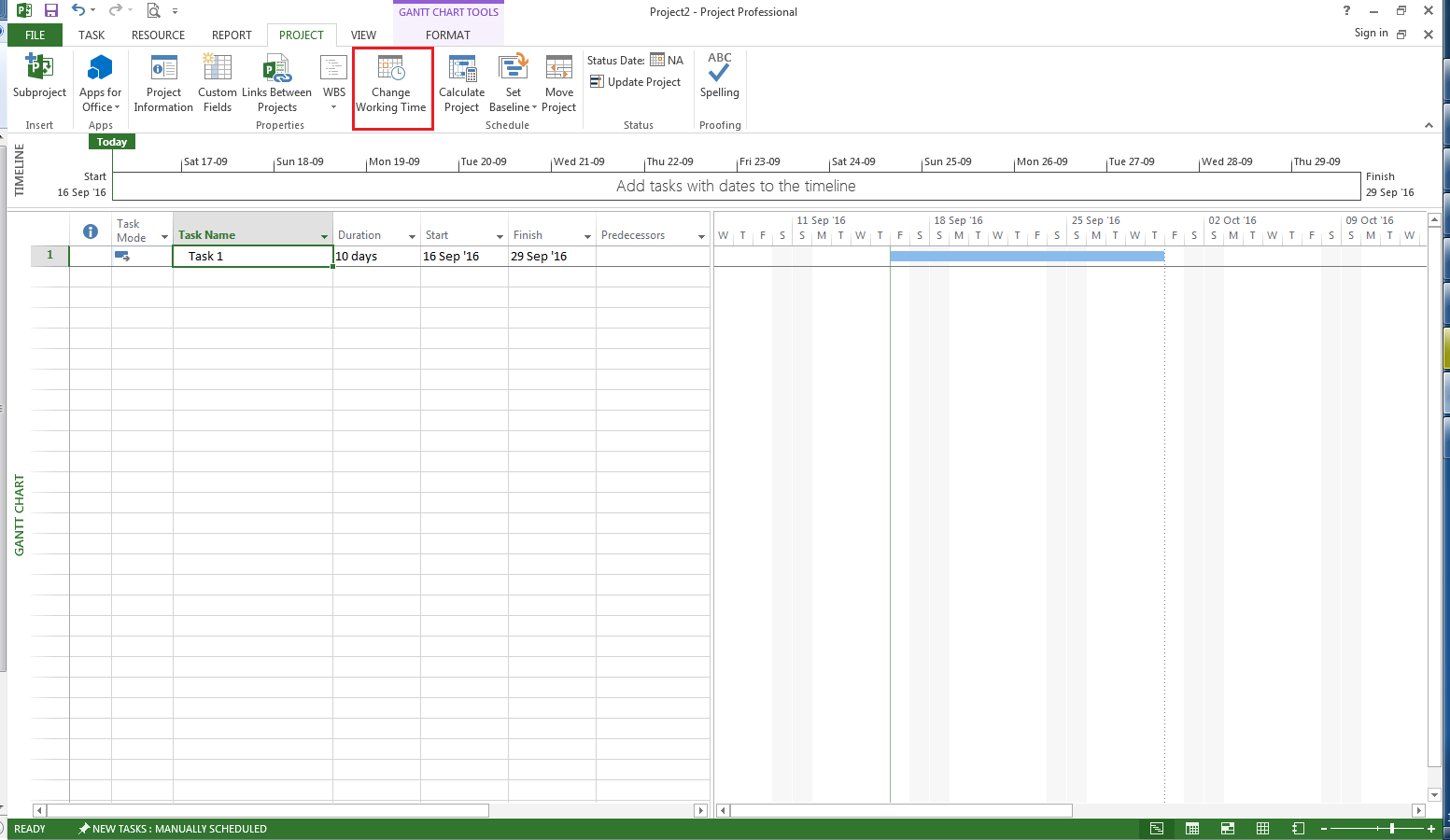Open the FILE tab
This screenshot has height=840, width=1450.
coord(35,35)
